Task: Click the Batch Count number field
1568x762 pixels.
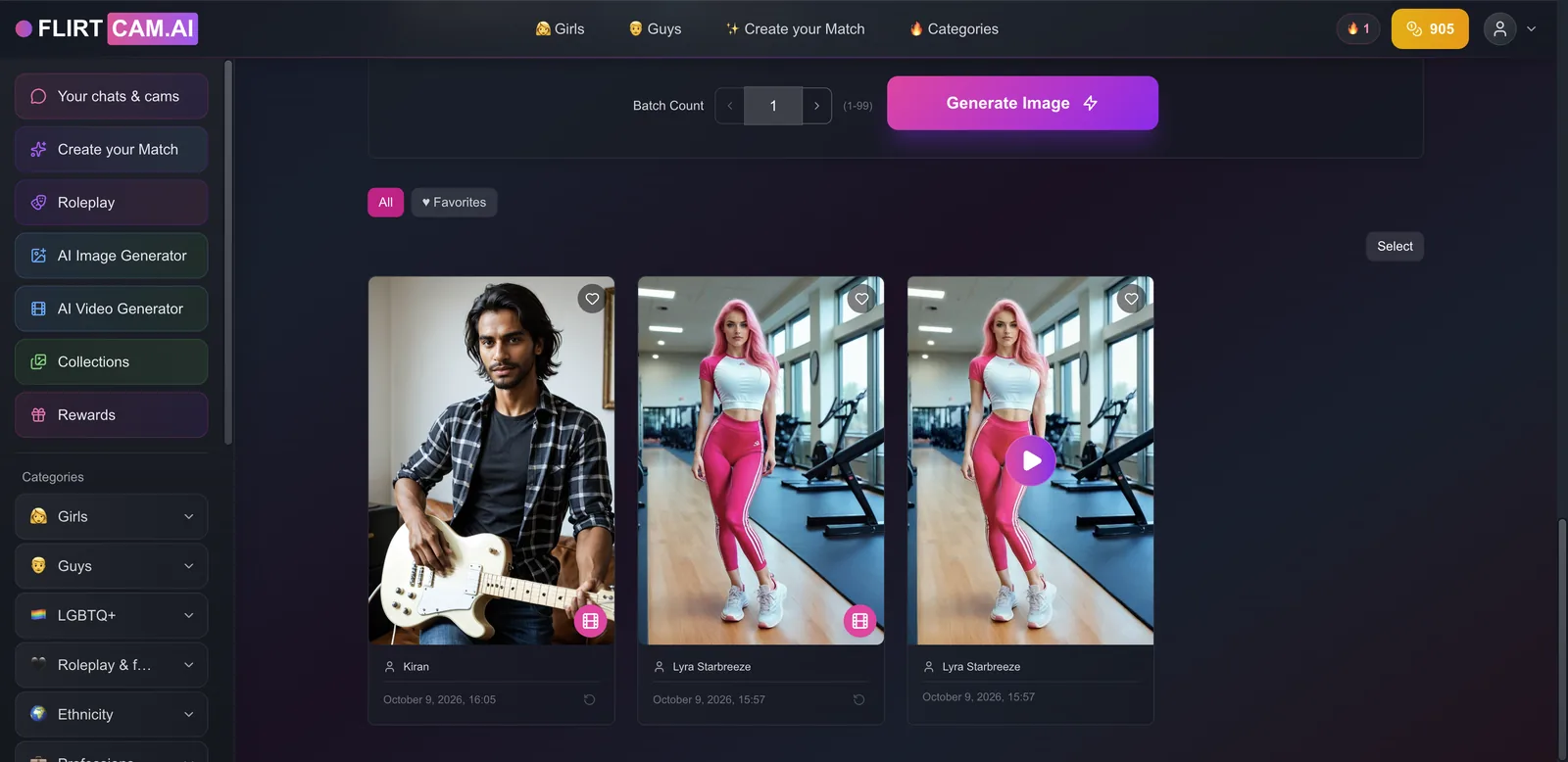Action: coord(773,106)
